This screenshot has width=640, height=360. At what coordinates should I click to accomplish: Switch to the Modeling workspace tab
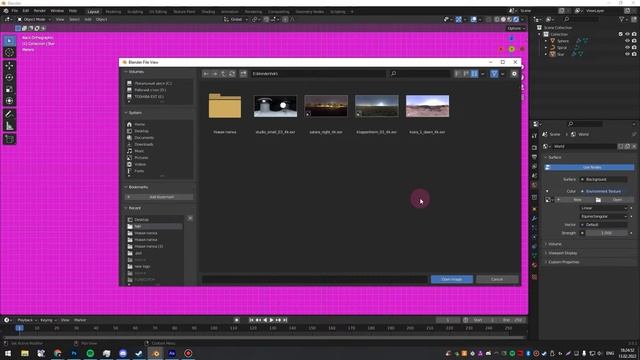point(113,12)
